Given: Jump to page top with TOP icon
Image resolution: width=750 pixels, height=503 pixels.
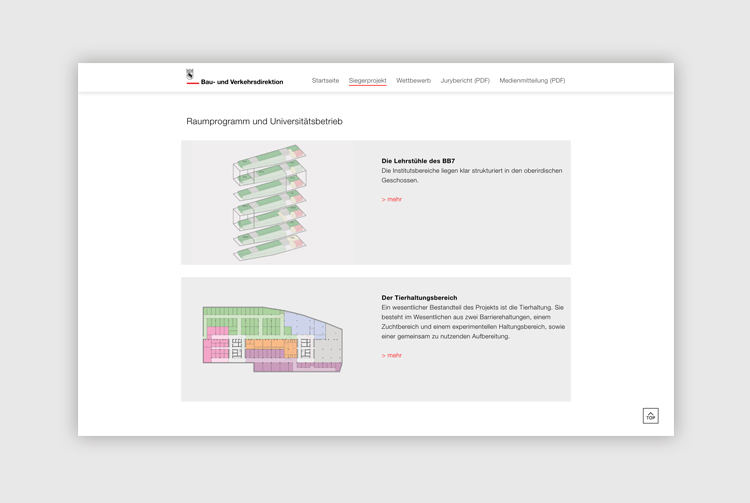Looking at the screenshot, I should [651, 416].
